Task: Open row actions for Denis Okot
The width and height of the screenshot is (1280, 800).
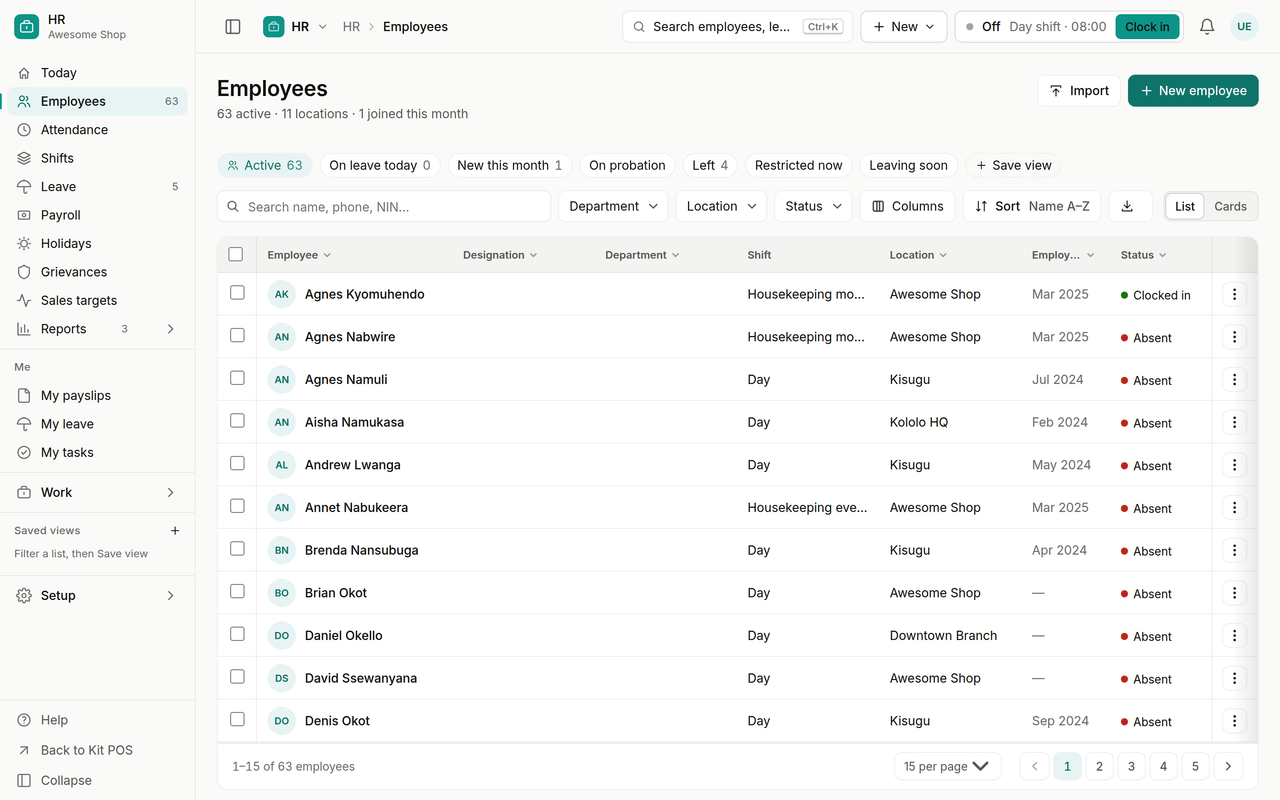Action: click(1234, 721)
